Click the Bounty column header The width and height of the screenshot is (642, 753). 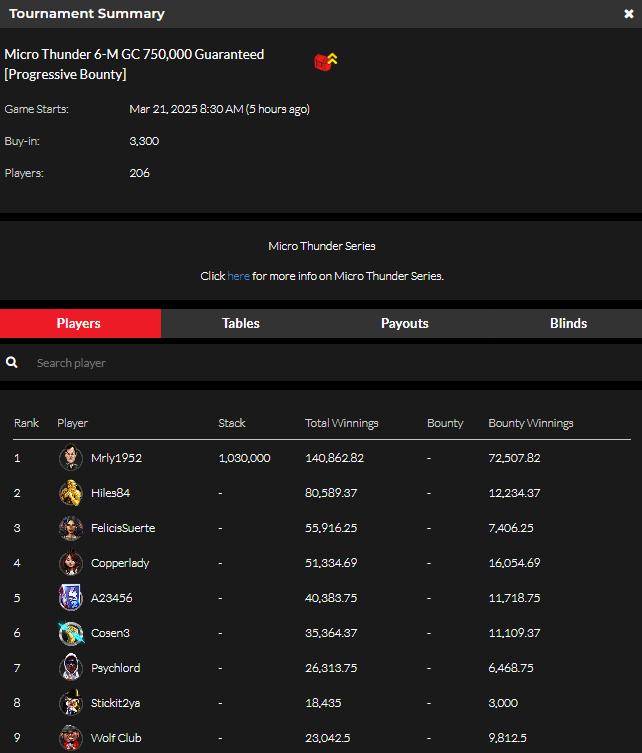pos(445,423)
